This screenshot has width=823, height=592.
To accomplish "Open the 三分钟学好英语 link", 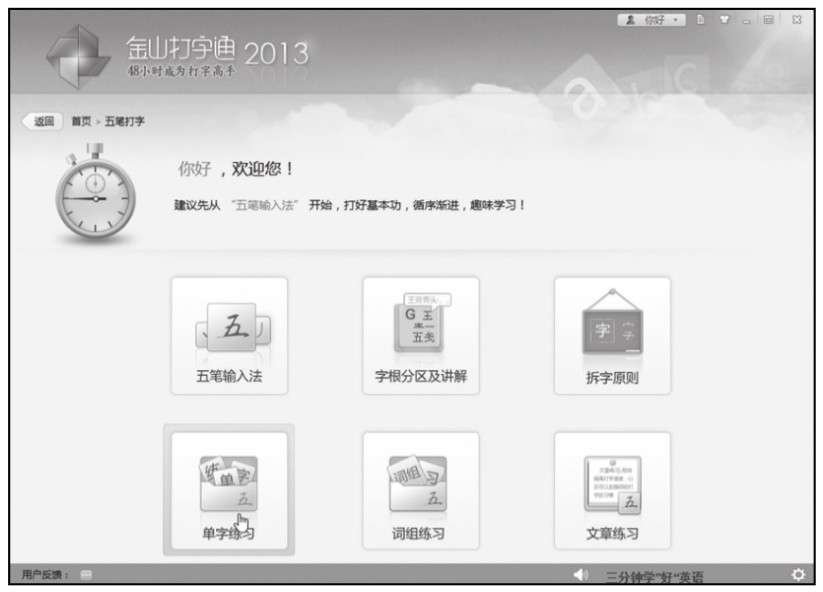I will coord(655,577).
